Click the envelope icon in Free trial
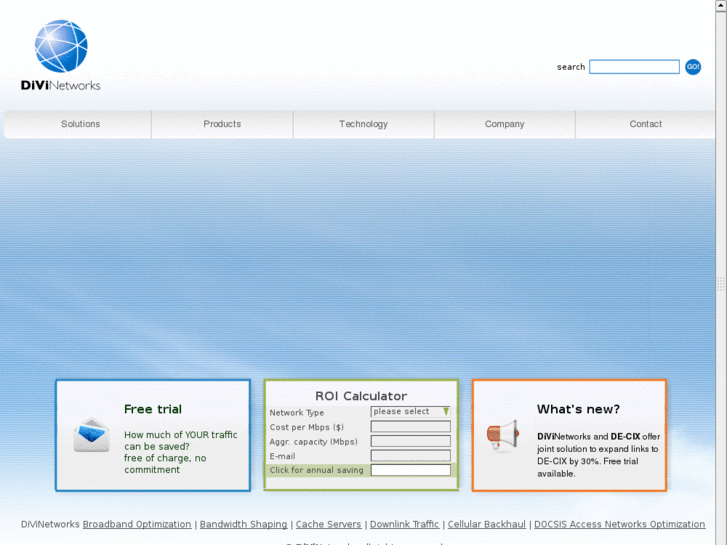The width and height of the screenshot is (727, 545). coord(92,435)
